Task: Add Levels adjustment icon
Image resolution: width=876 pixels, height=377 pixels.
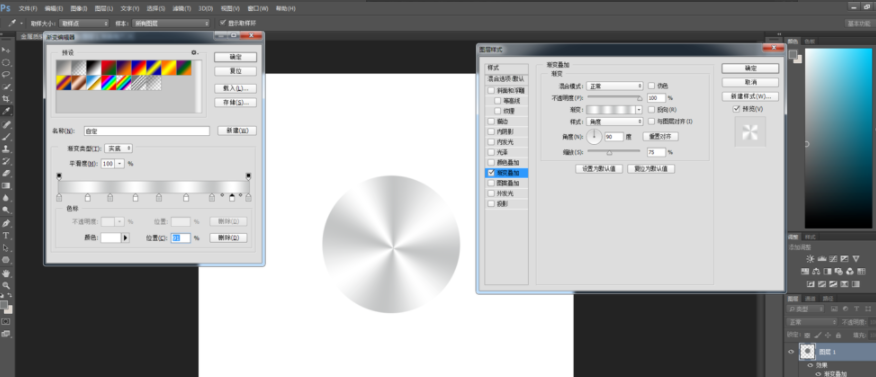Action: click(x=822, y=259)
